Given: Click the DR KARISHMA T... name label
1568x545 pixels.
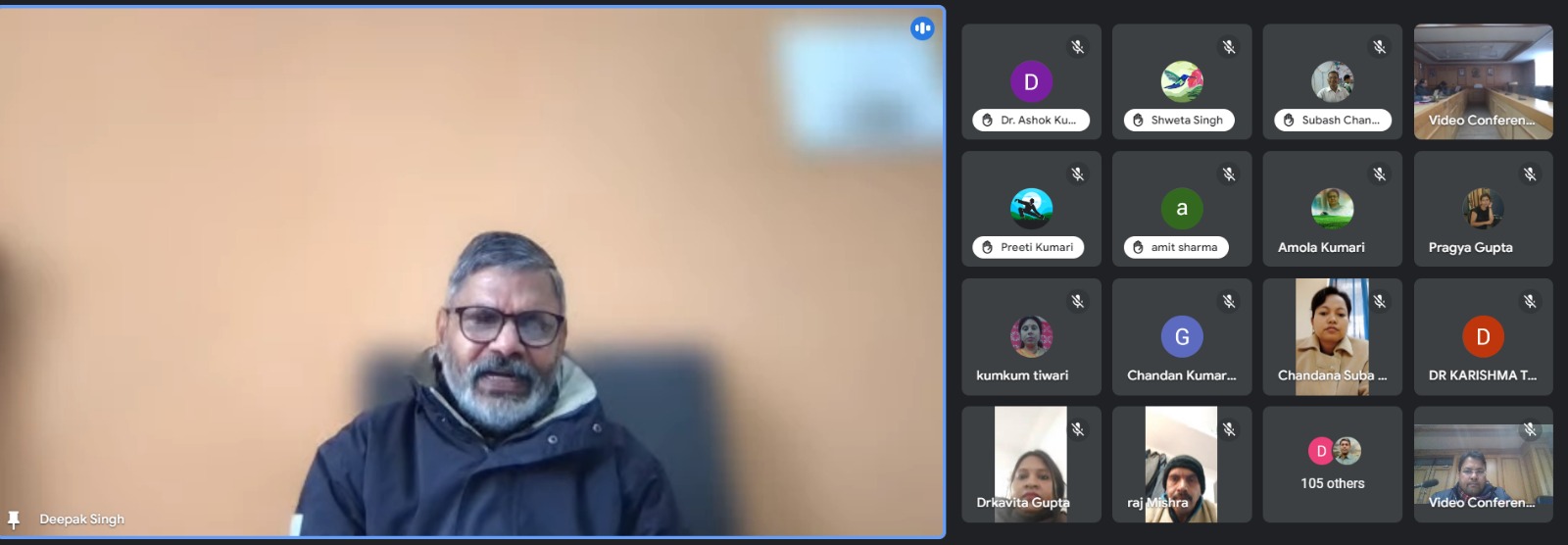Looking at the screenshot, I should 1483,375.
